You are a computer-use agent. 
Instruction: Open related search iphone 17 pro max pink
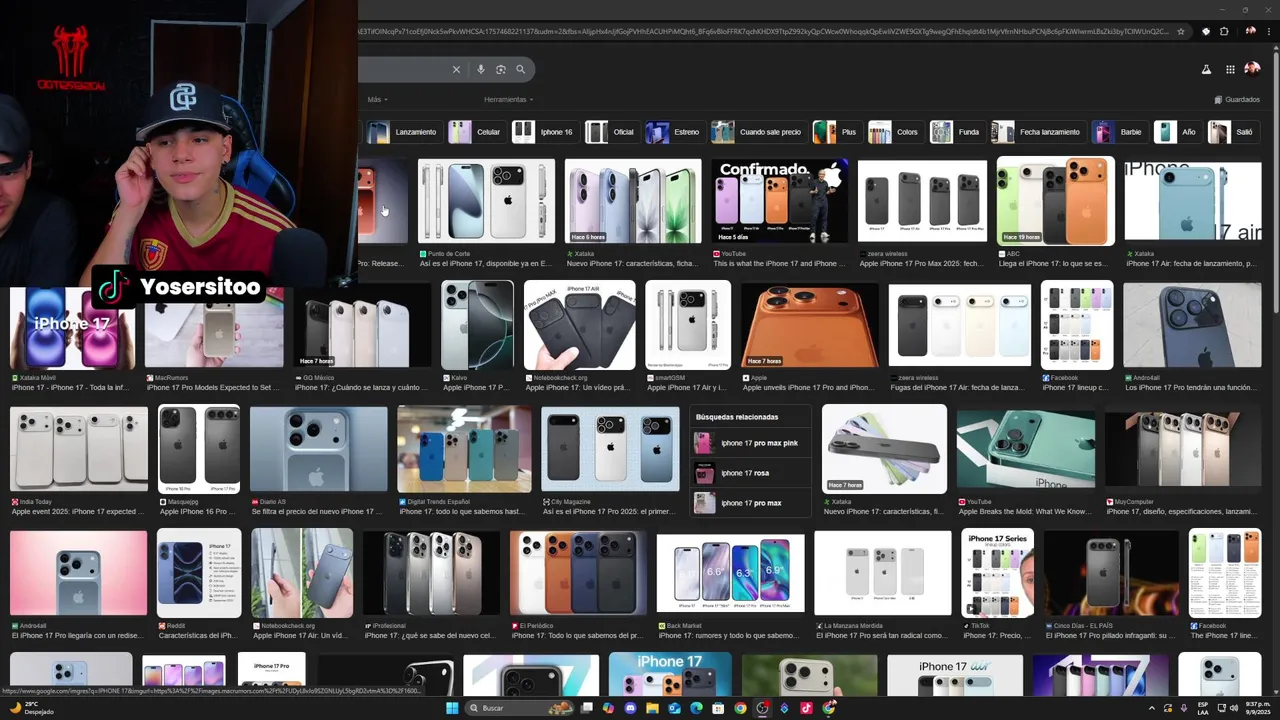[x=750, y=443]
